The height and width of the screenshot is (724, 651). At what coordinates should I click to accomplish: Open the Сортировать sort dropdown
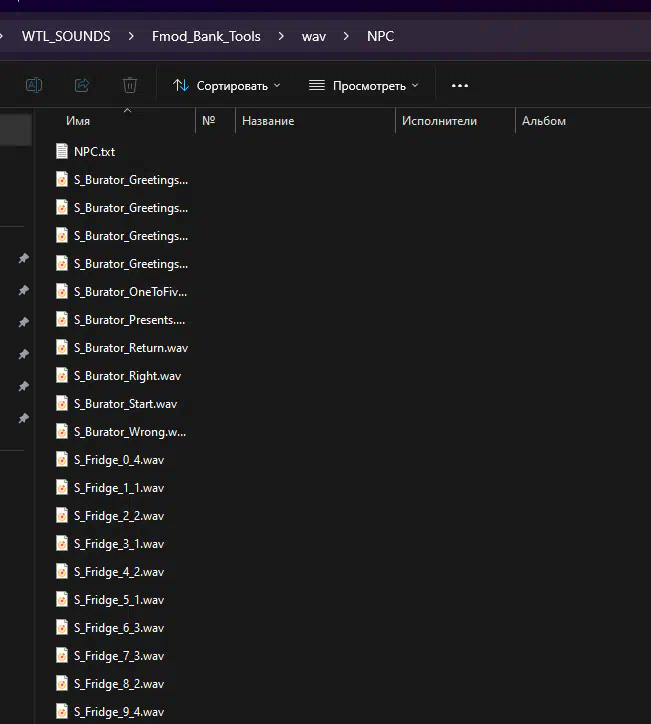227,86
